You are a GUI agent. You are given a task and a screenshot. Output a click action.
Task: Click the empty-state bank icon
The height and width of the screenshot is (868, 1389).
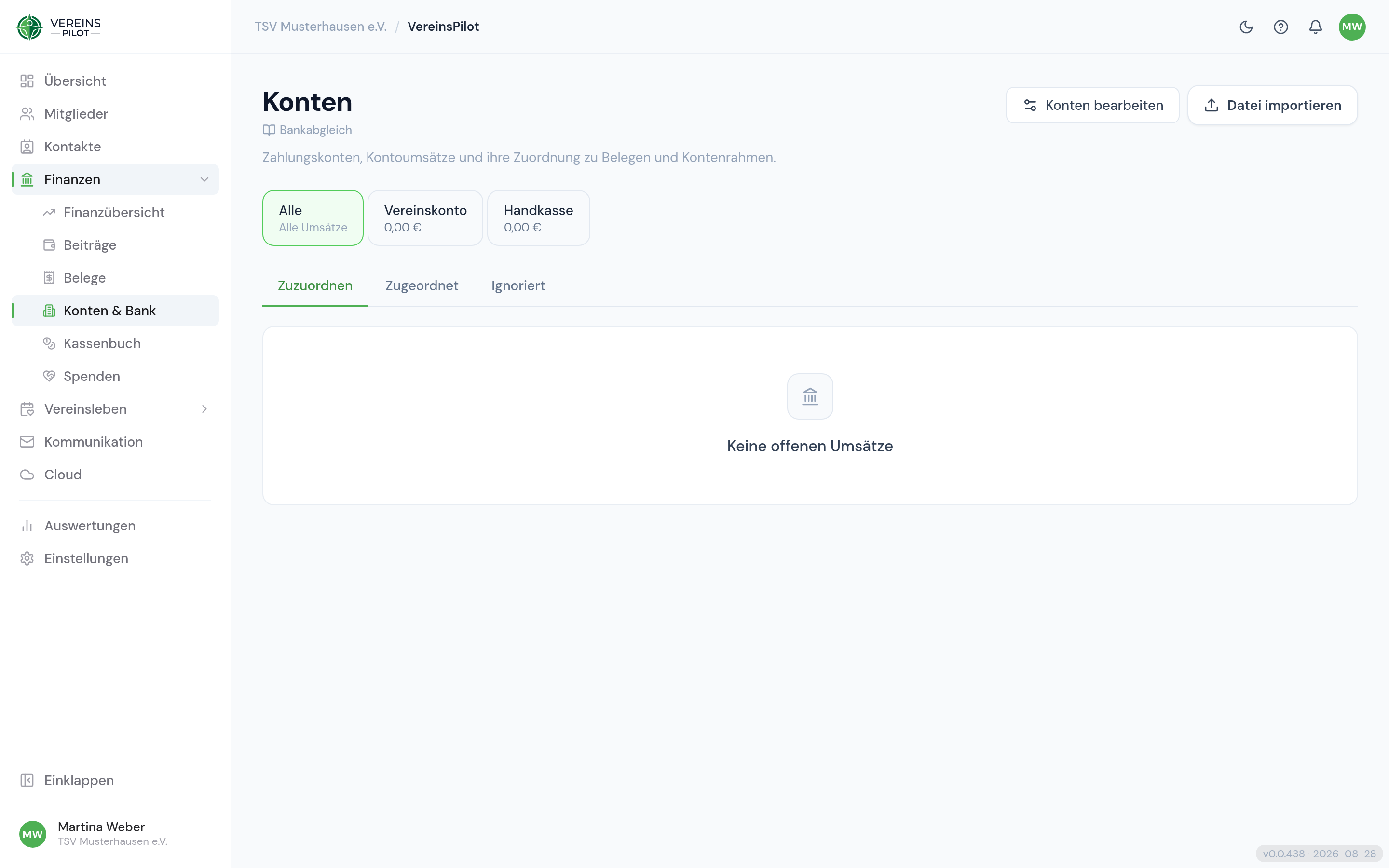click(810, 396)
